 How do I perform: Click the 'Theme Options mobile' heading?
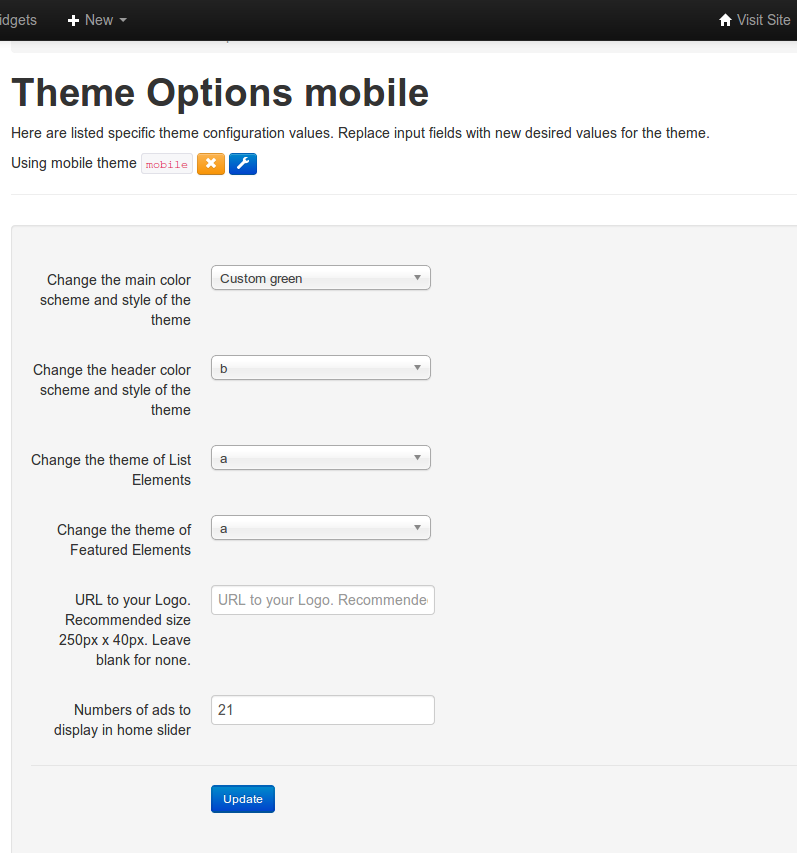[220, 93]
